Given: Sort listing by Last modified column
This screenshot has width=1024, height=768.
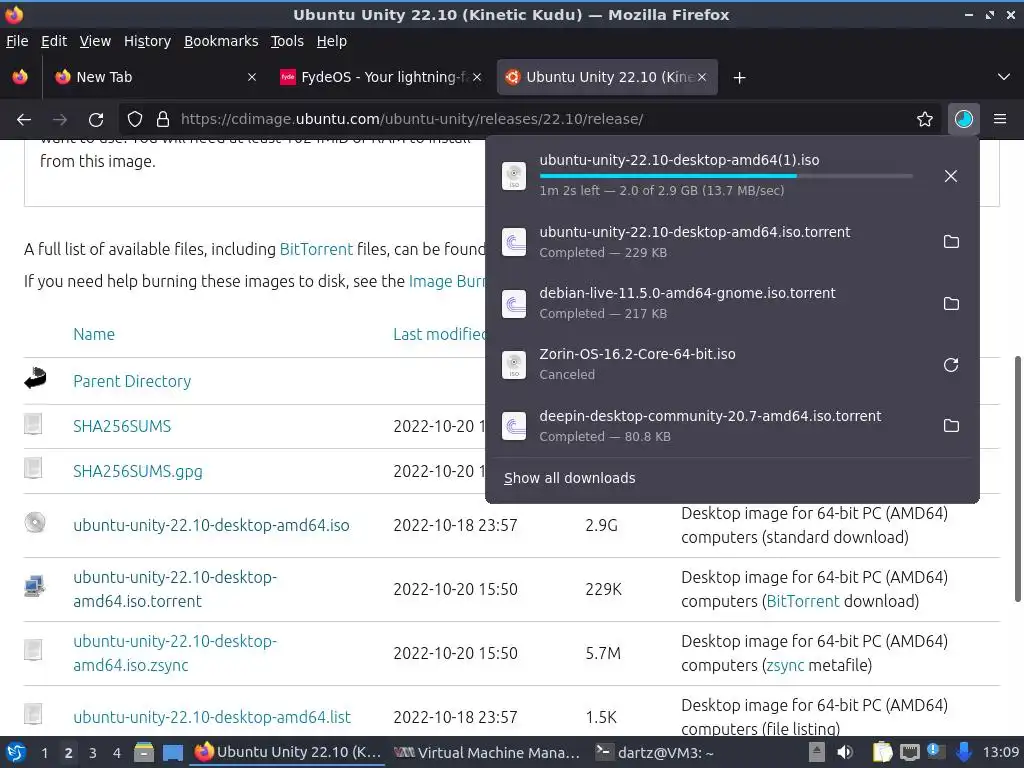Looking at the screenshot, I should coord(440,334).
